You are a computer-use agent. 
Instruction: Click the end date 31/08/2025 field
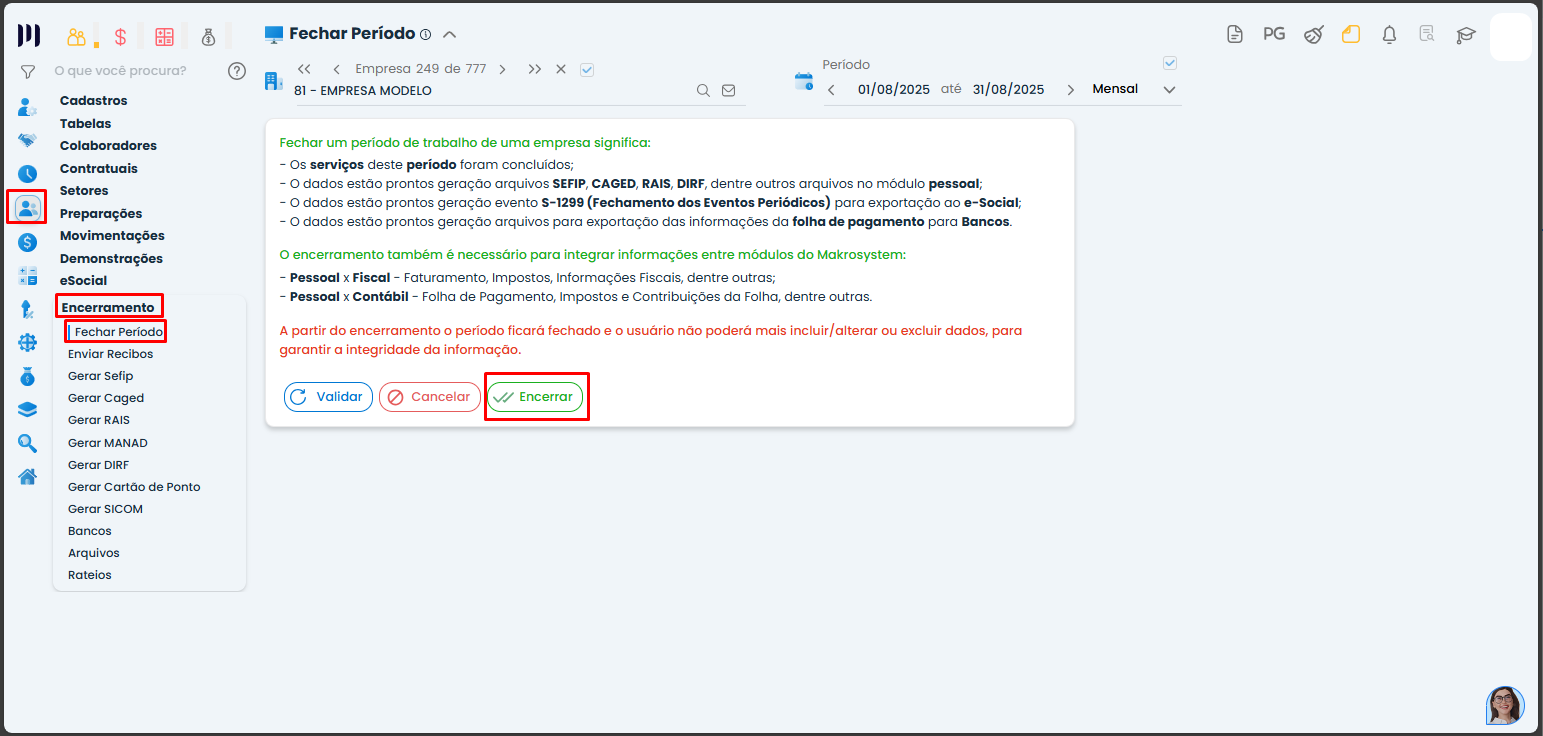[1008, 89]
